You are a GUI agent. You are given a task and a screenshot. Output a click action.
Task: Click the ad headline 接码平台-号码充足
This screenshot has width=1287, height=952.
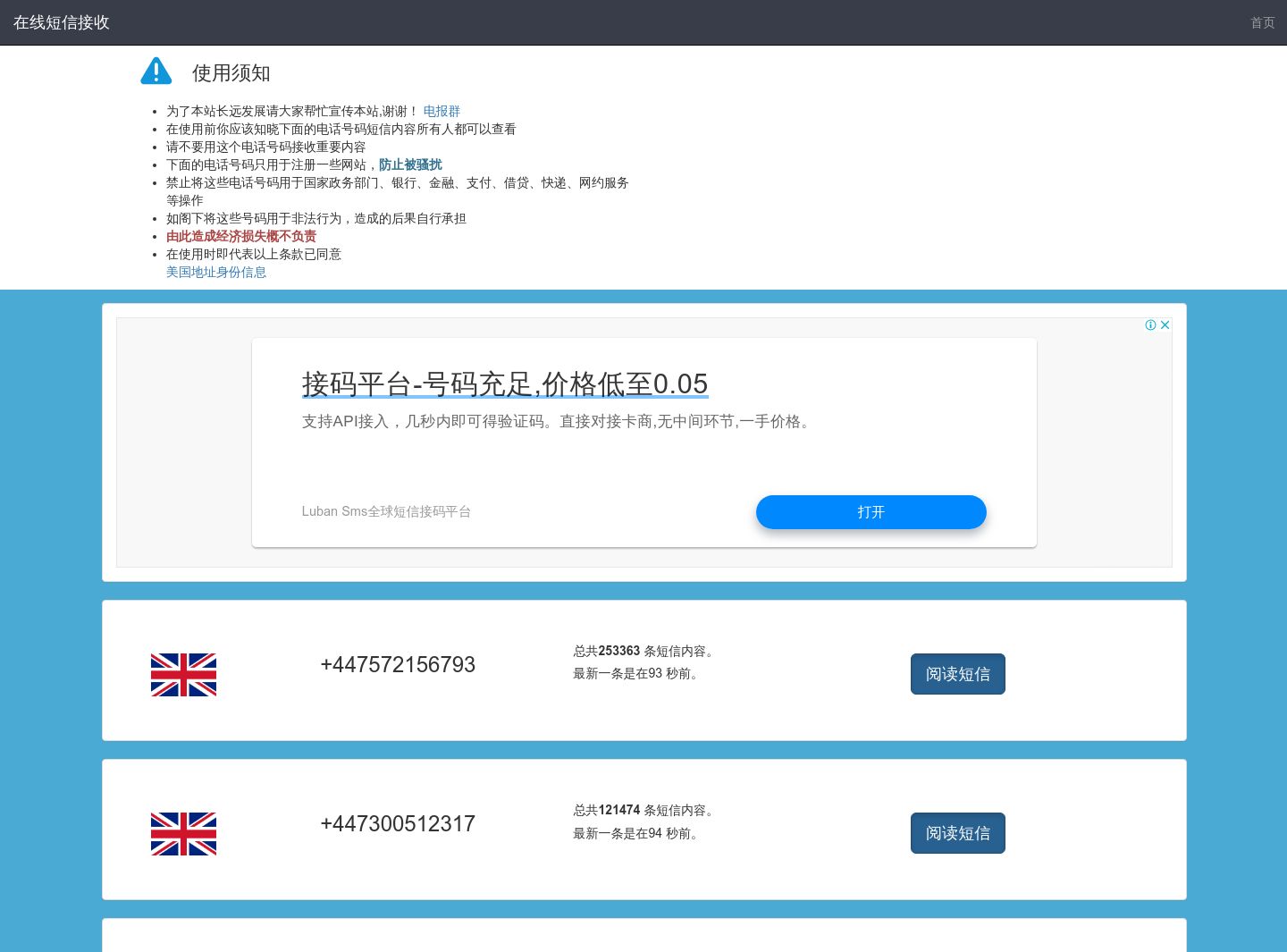point(505,383)
